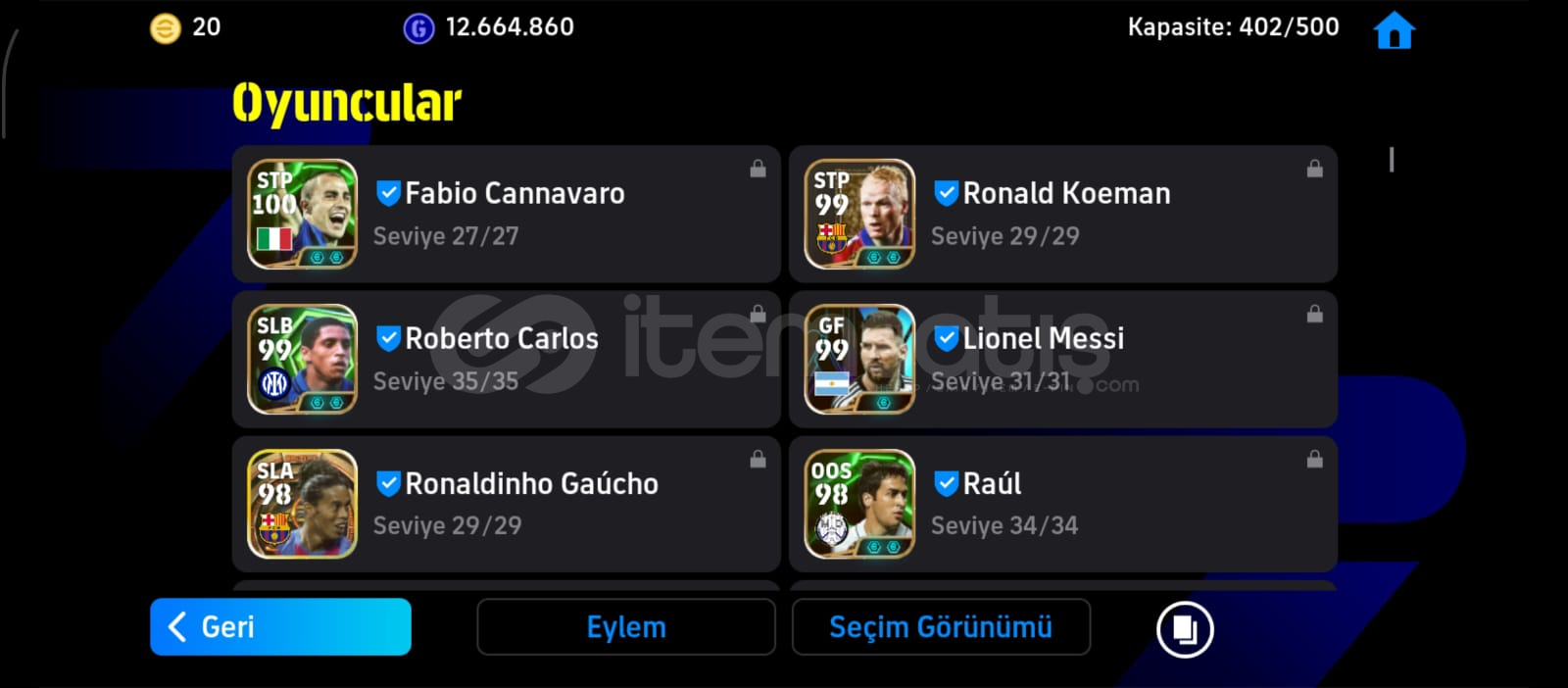
Task: Go back with the Geri button
Action: coord(280,626)
